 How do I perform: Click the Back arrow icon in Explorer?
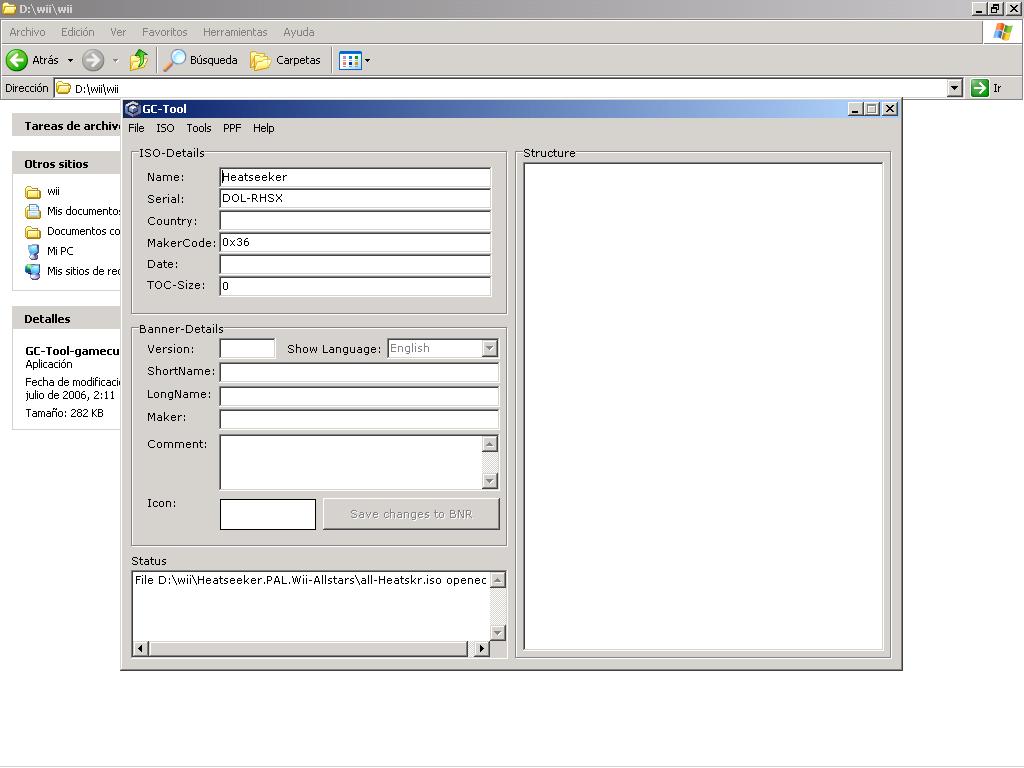tap(17, 60)
